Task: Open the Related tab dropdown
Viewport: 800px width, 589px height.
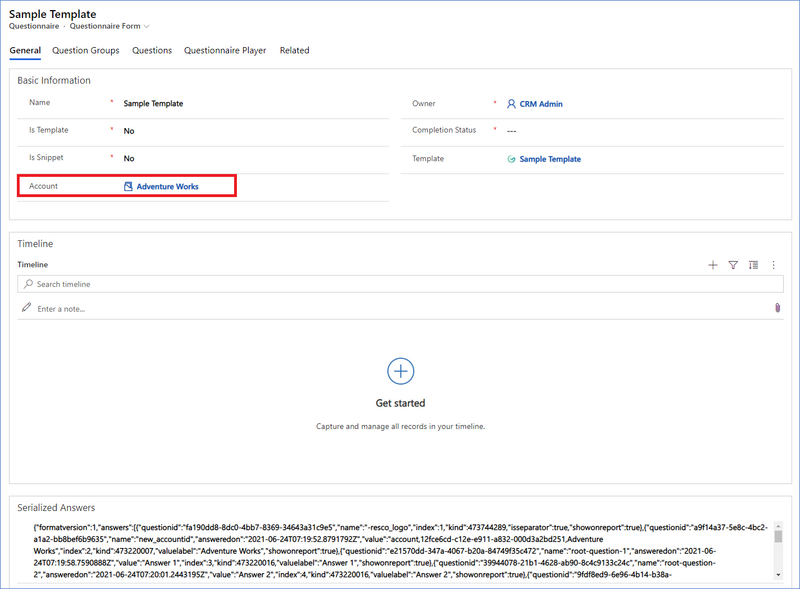Action: [294, 50]
